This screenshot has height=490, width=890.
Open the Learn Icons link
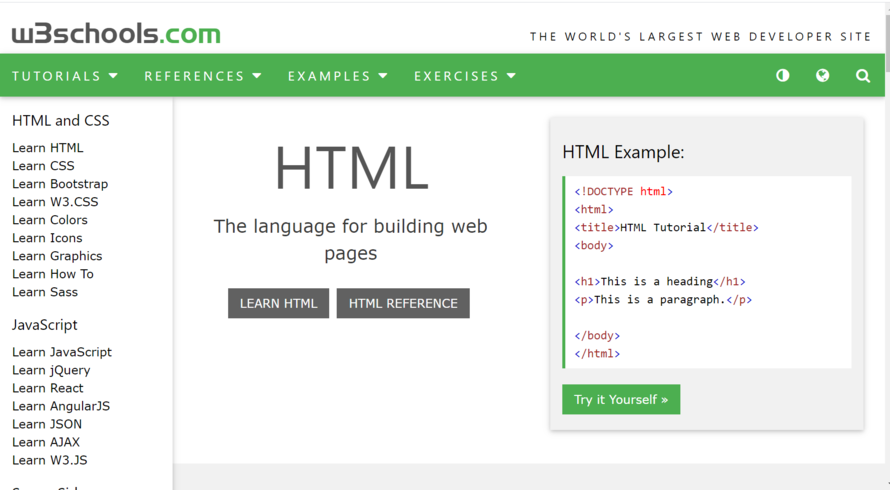[47, 238]
